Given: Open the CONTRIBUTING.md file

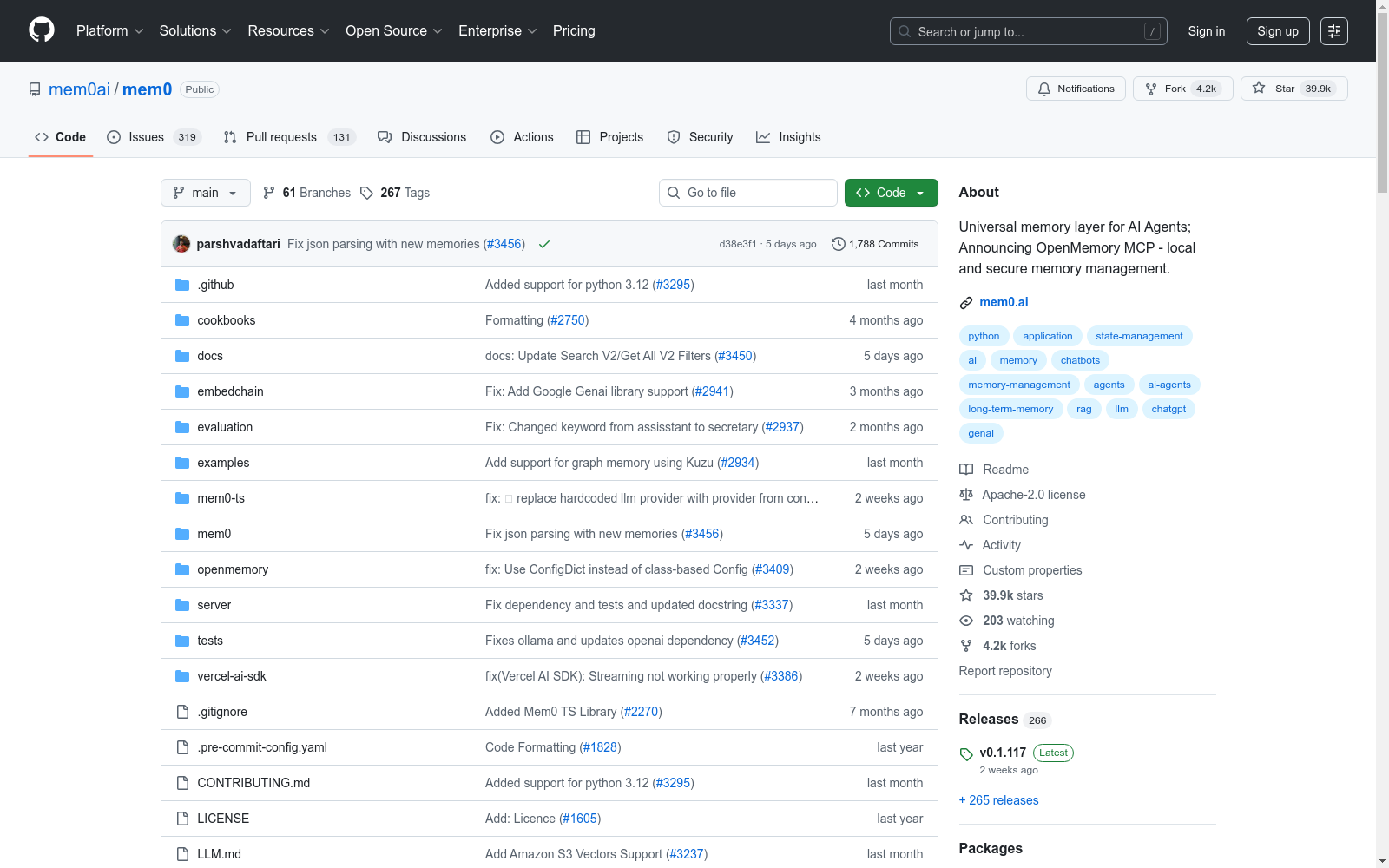Looking at the screenshot, I should [253, 783].
